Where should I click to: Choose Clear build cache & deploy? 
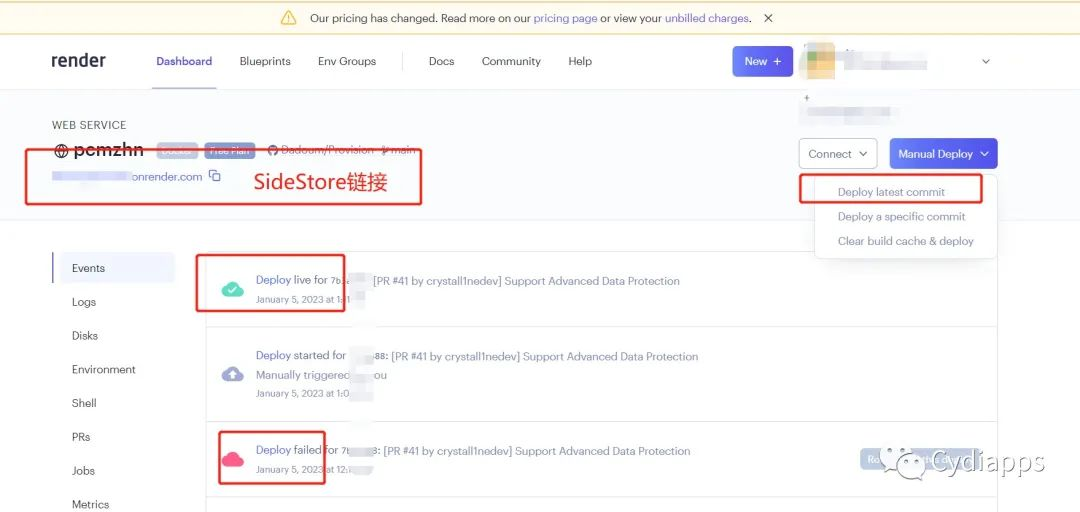906,241
